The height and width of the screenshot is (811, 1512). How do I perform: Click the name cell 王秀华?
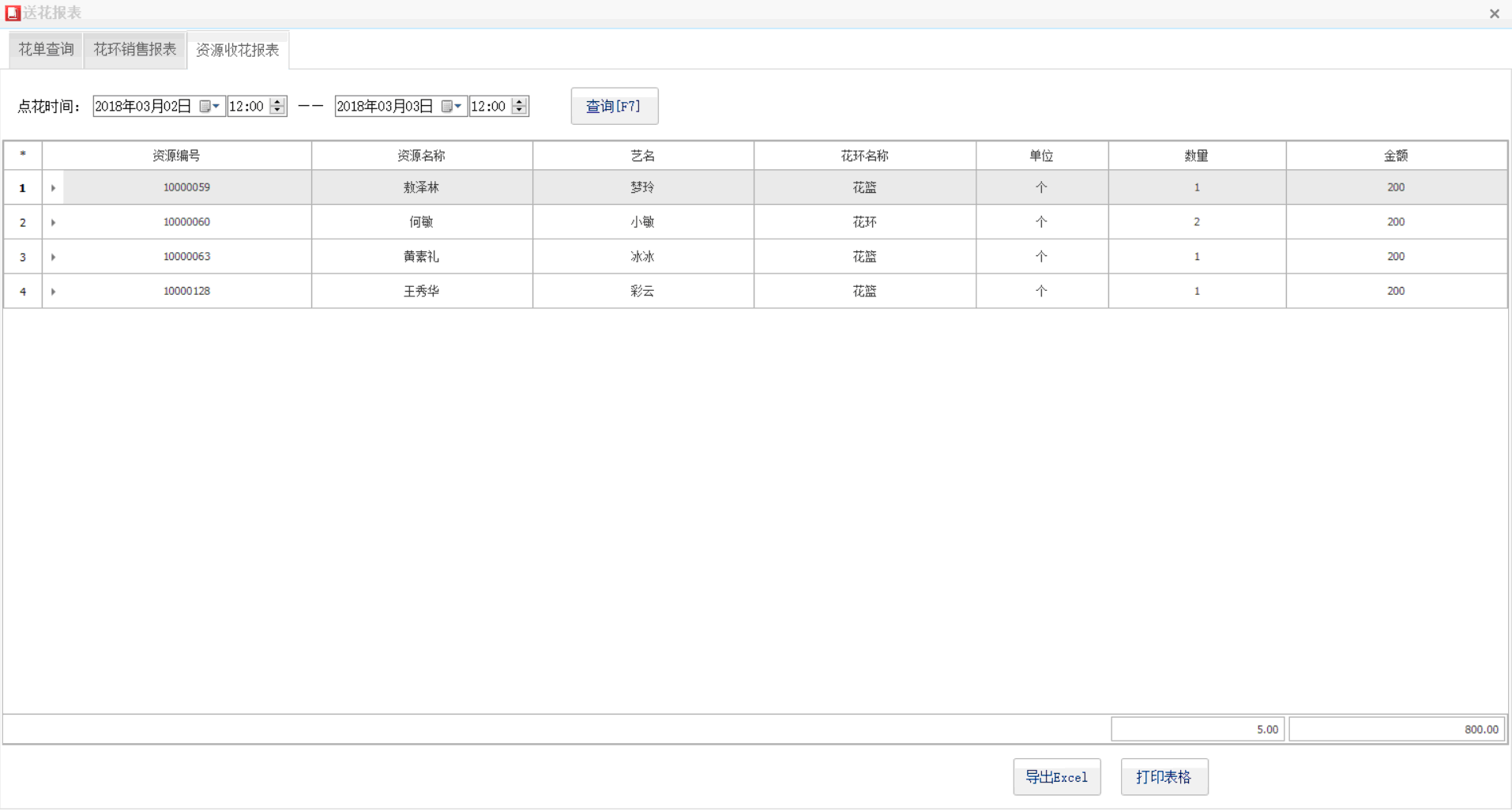(x=422, y=291)
